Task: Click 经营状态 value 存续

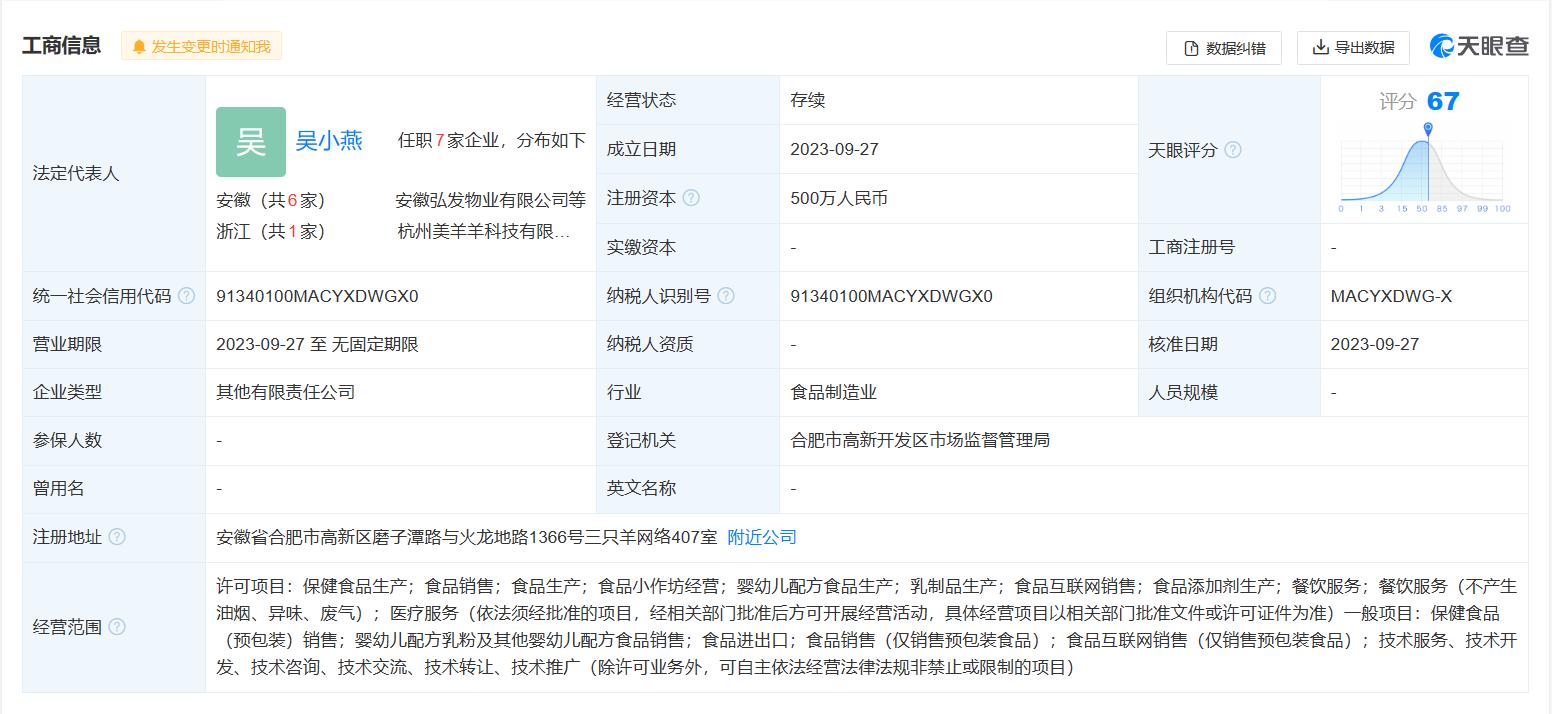Action: pyautogui.click(x=808, y=100)
